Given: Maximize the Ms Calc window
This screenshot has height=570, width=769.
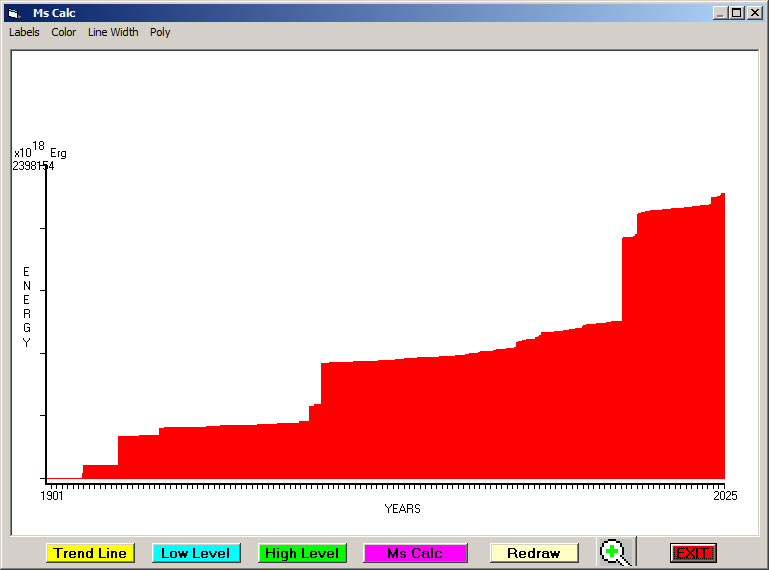Looking at the screenshot, I should [x=737, y=13].
